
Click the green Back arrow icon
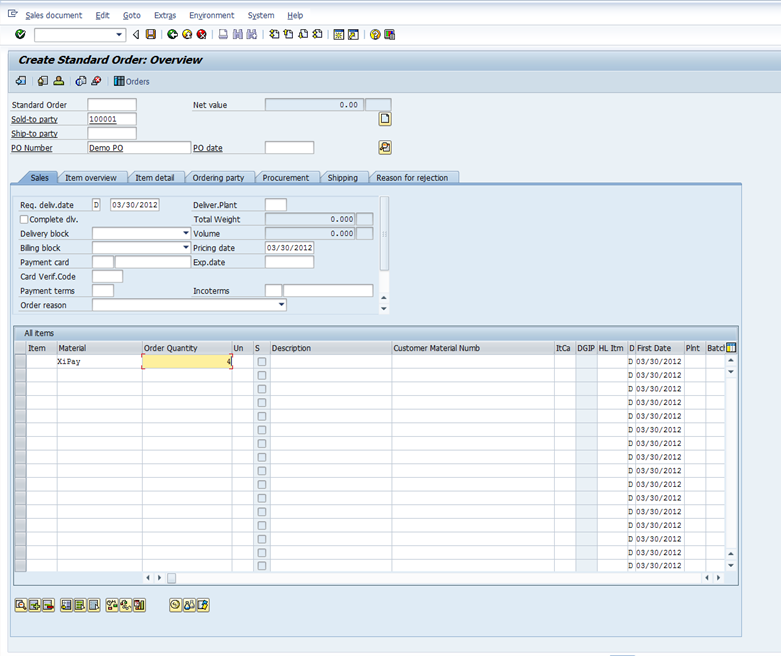[172, 34]
